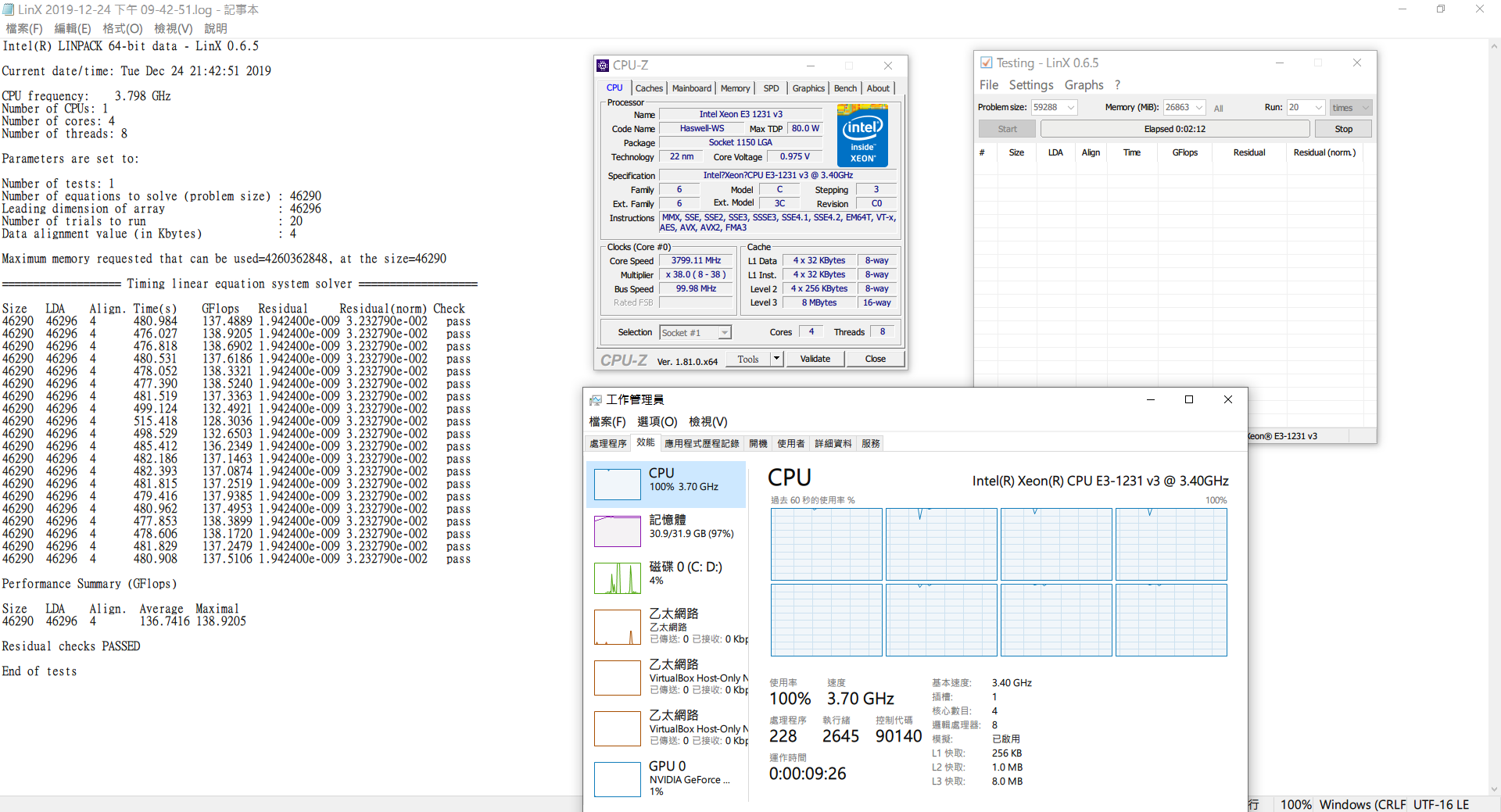Open the 詳細資料 tab in Task Manager

(833, 443)
